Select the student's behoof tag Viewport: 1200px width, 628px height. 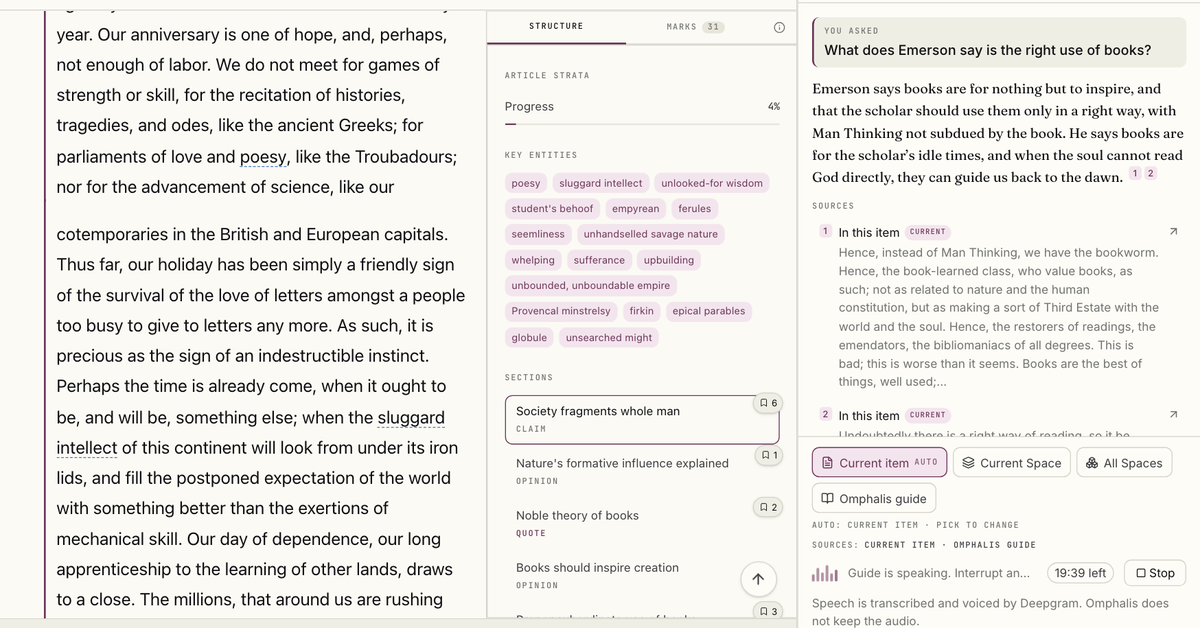[552, 209]
